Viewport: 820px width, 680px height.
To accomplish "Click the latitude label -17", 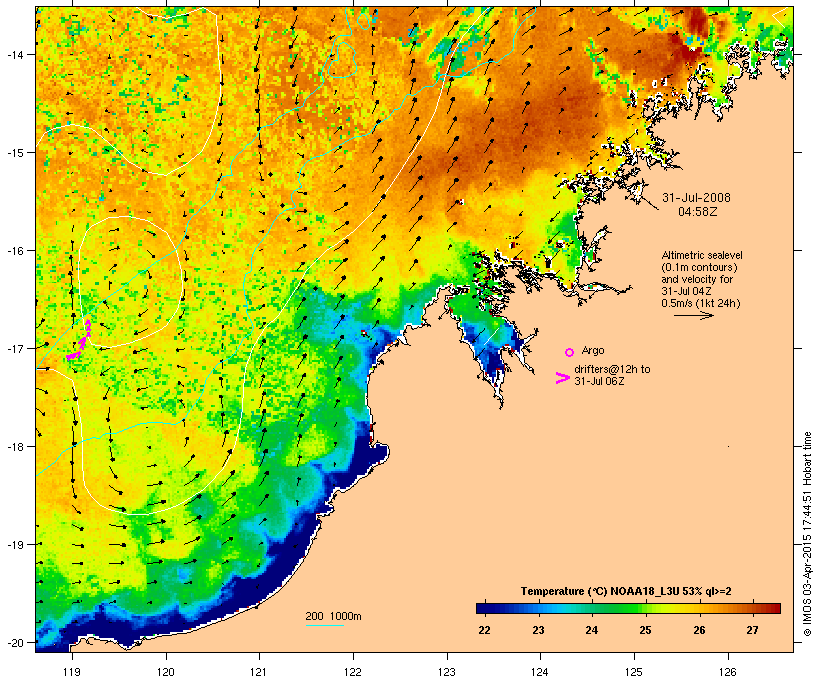I will [x=14, y=349].
